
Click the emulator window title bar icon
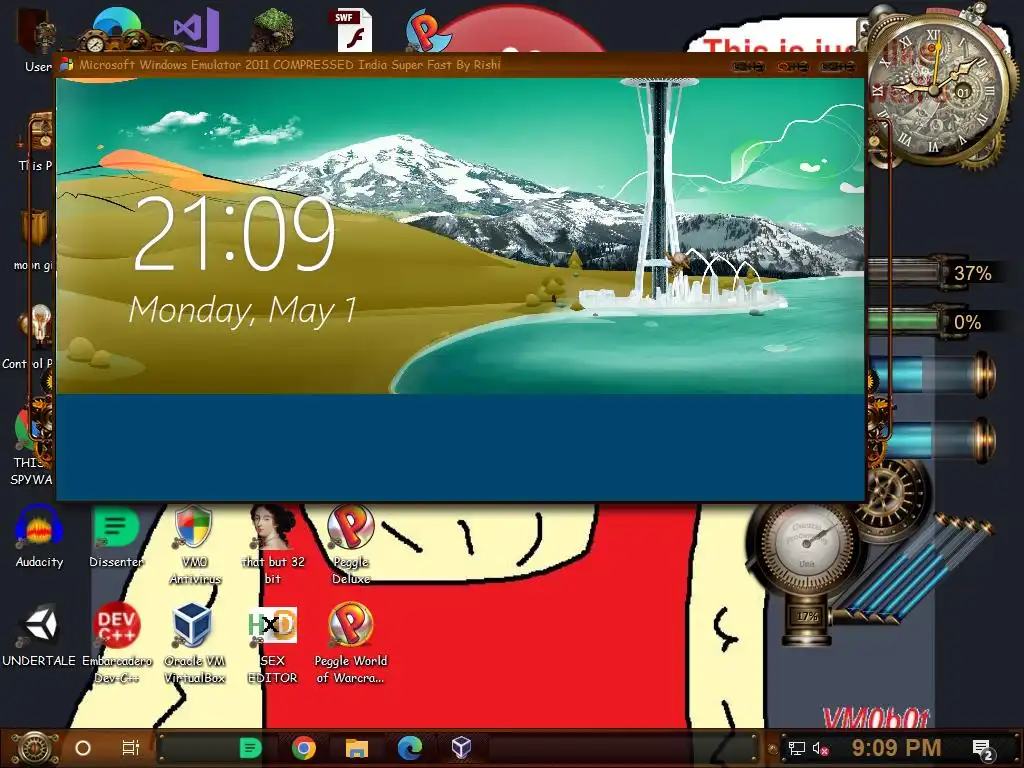click(67, 65)
